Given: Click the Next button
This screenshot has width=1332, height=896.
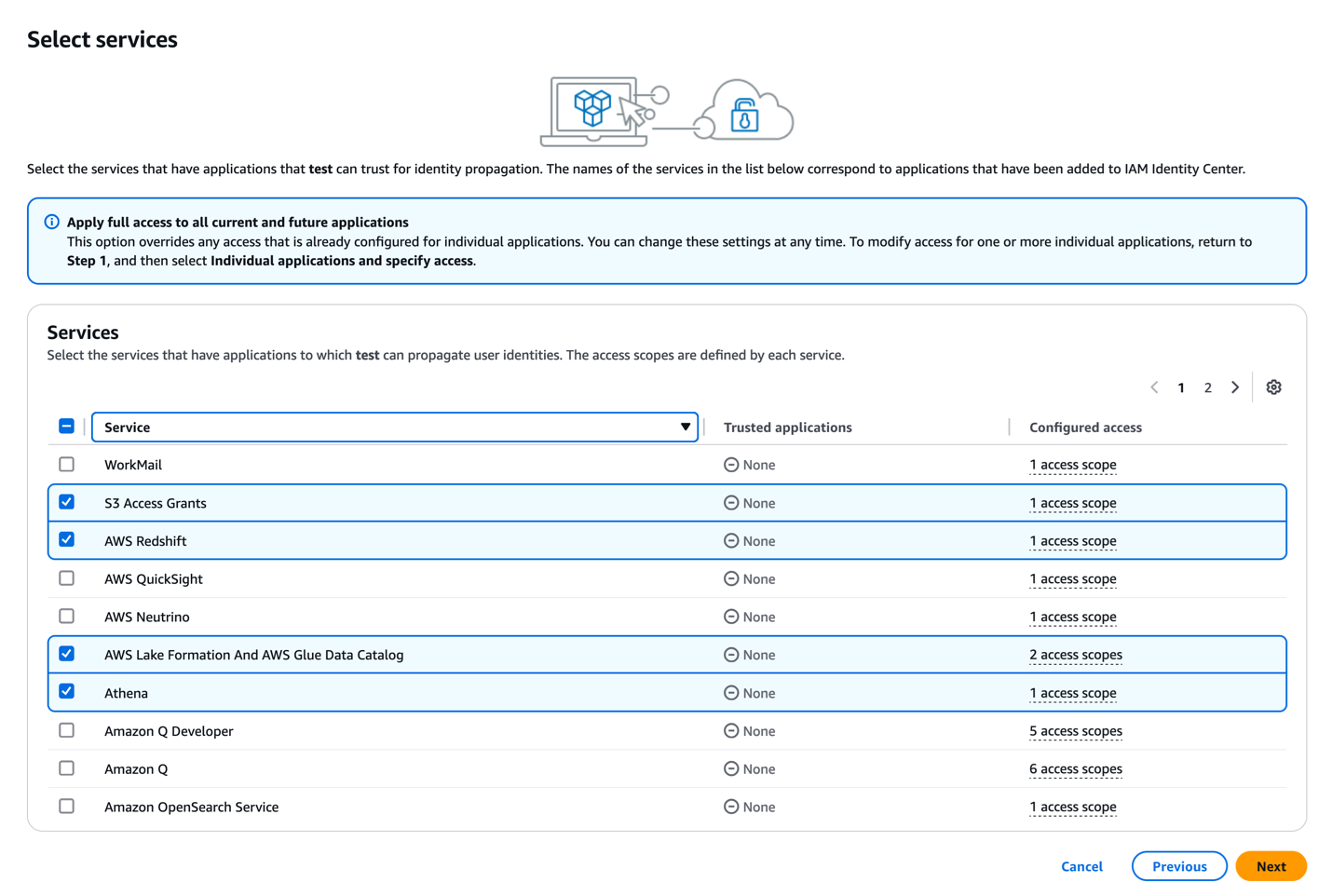Looking at the screenshot, I should (x=1271, y=865).
